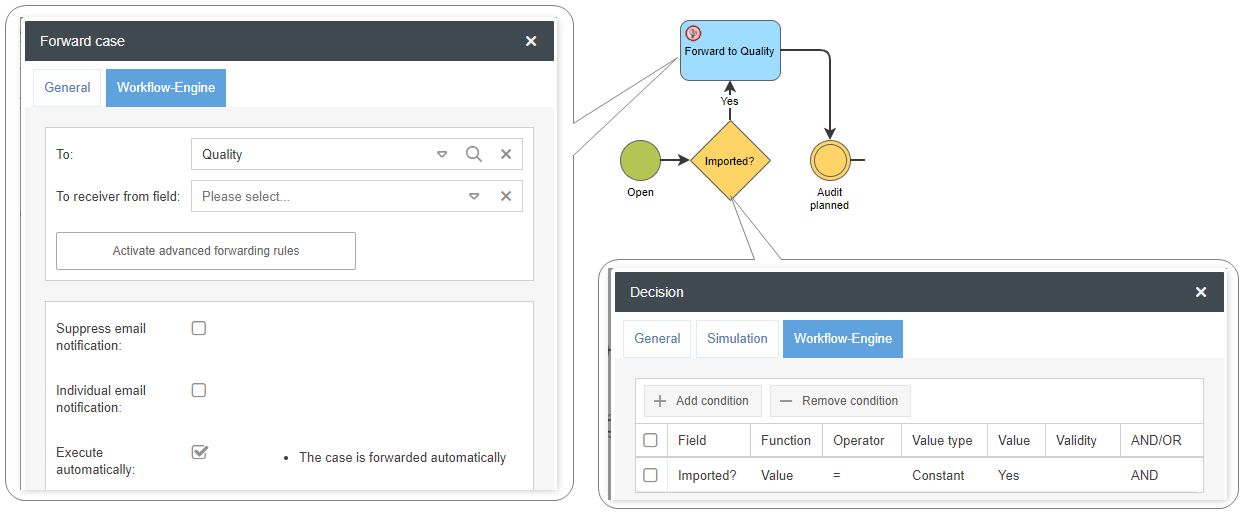
Task: Click the Imported? decision diamond
Action: point(730,160)
